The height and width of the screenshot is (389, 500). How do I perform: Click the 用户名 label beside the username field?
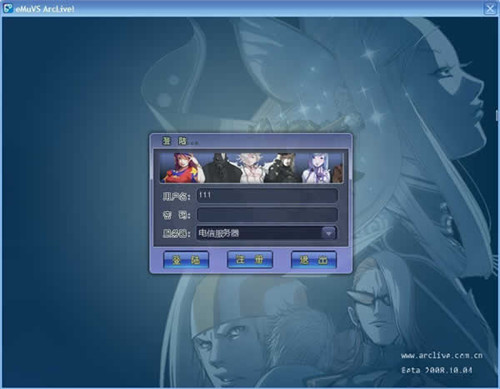177,196
